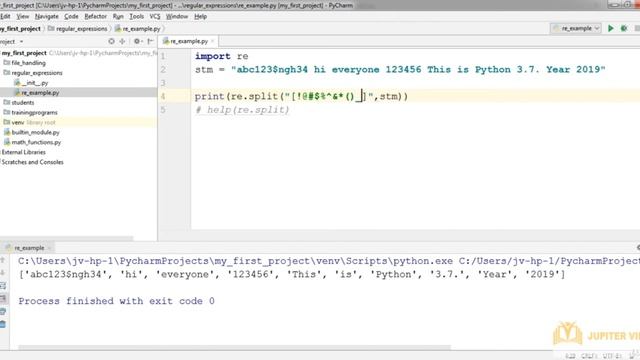
Task: Open the VCS menu
Action: point(155,16)
